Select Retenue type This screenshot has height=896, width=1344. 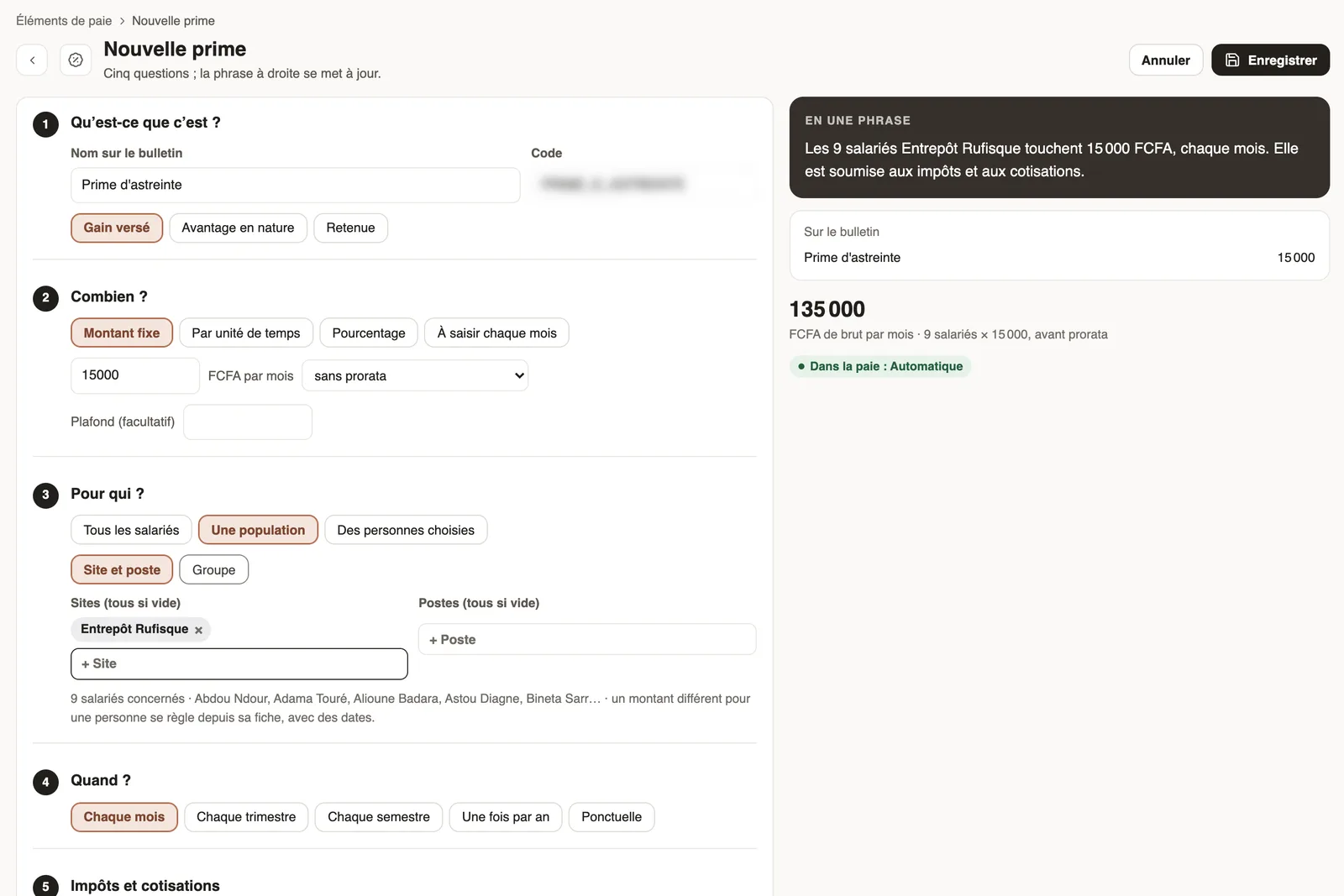tap(350, 228)
